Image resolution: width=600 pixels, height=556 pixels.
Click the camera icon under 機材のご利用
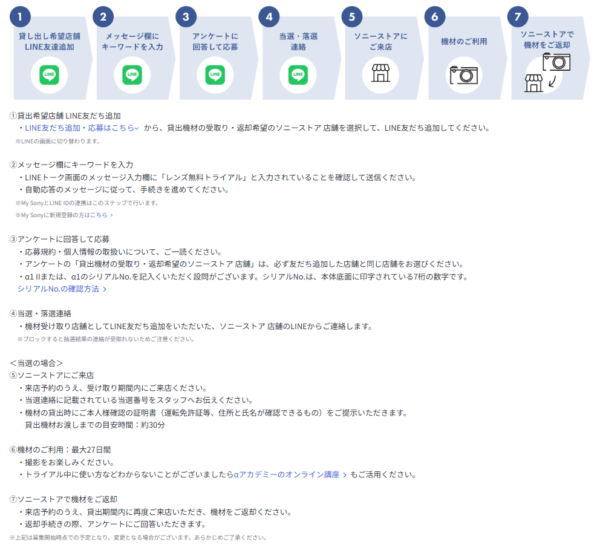coord(464,75)
